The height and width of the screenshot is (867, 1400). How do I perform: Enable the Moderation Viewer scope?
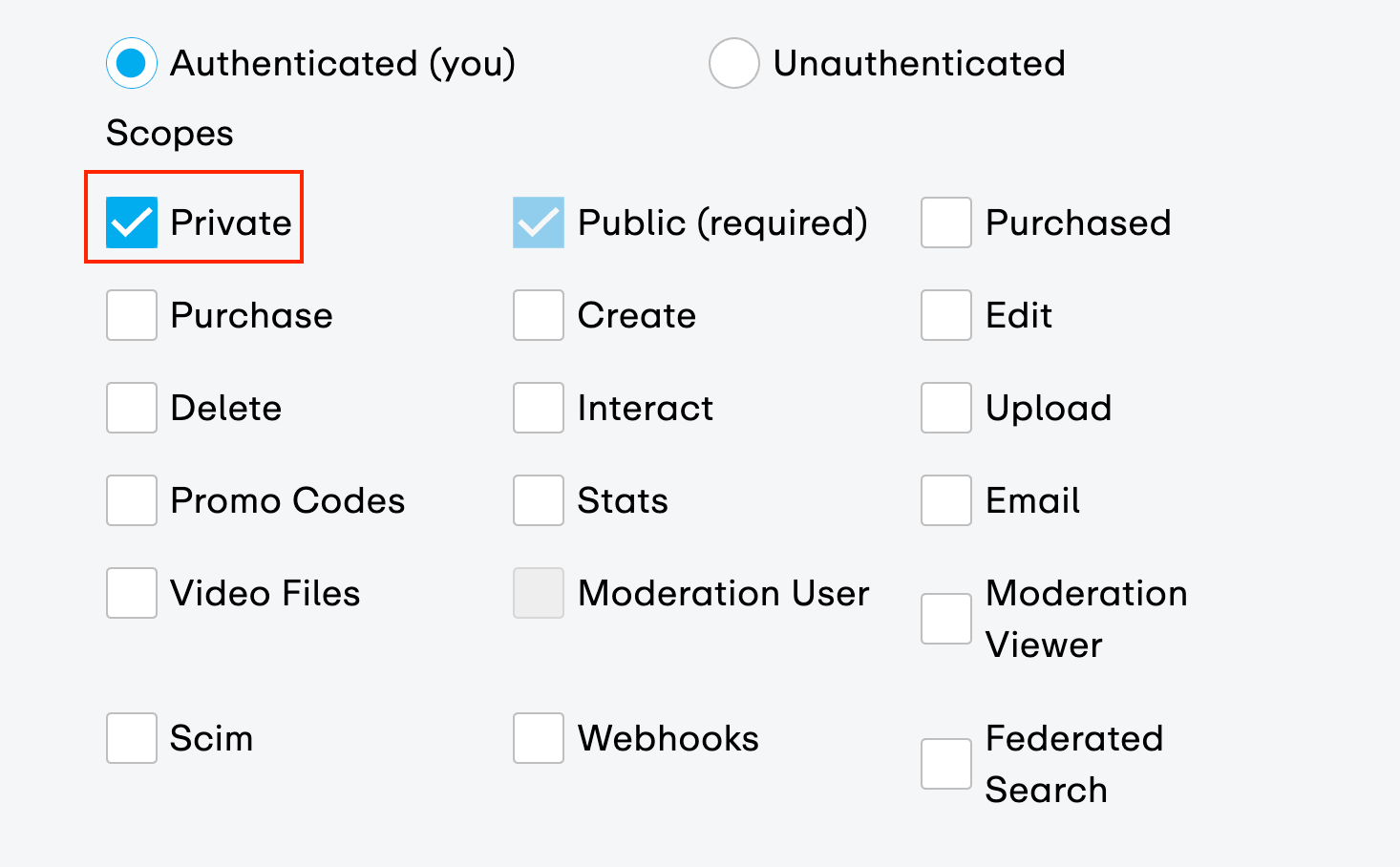pos(945,618)
